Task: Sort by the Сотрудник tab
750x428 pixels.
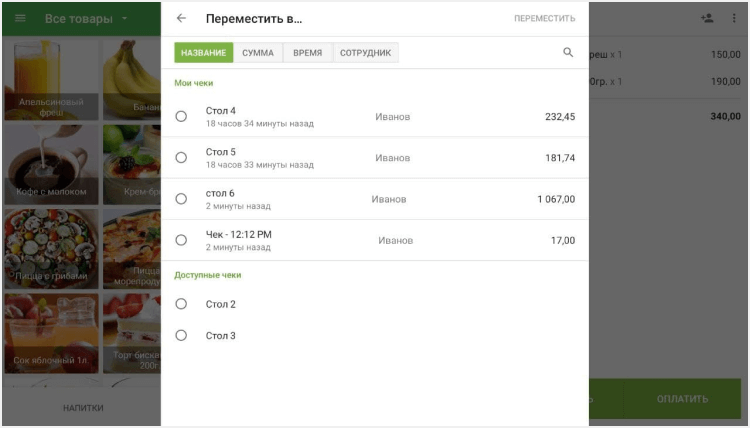Action: [366, 53]
